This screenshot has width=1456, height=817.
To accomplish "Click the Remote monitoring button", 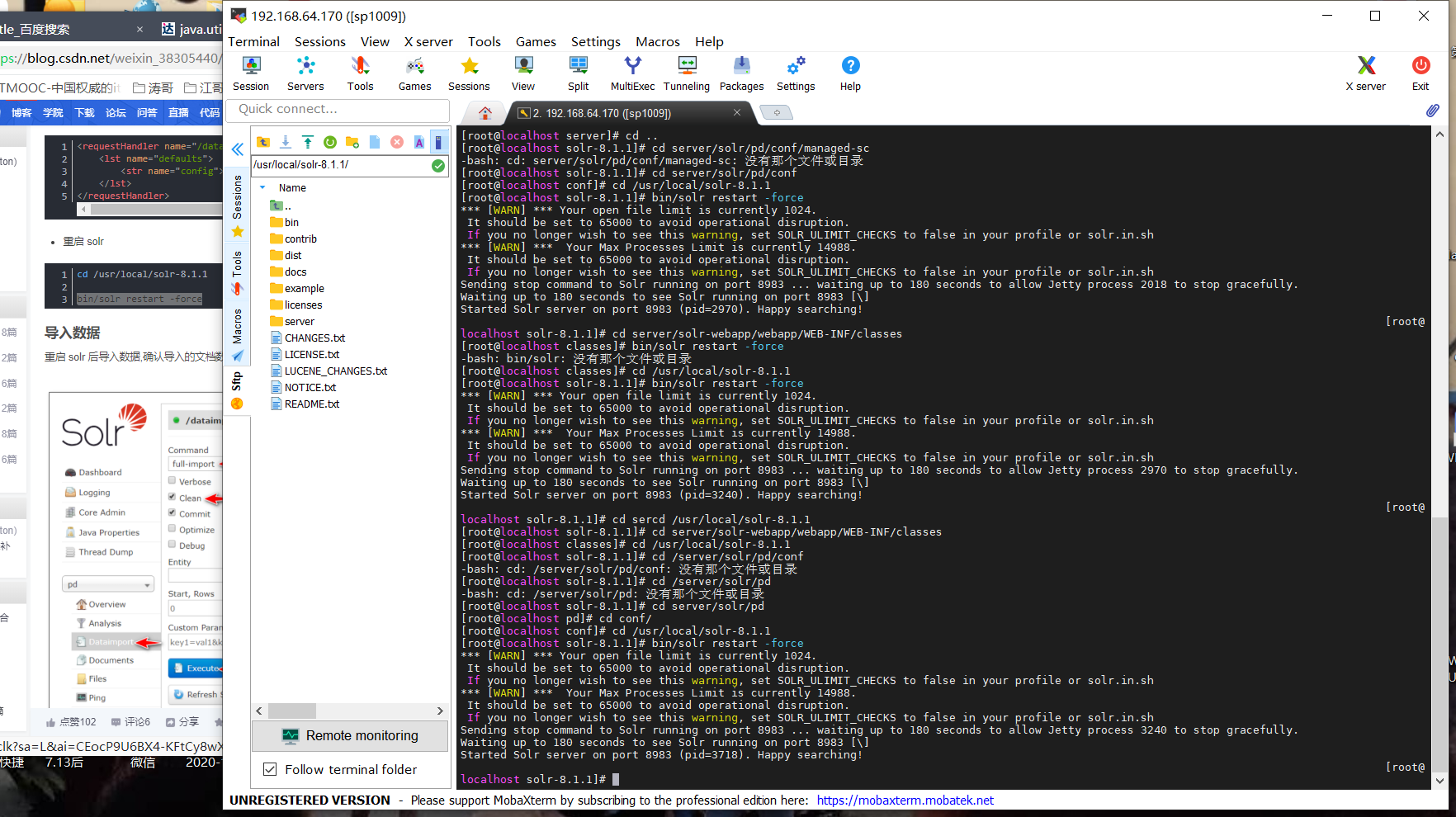I will point(350,735).
